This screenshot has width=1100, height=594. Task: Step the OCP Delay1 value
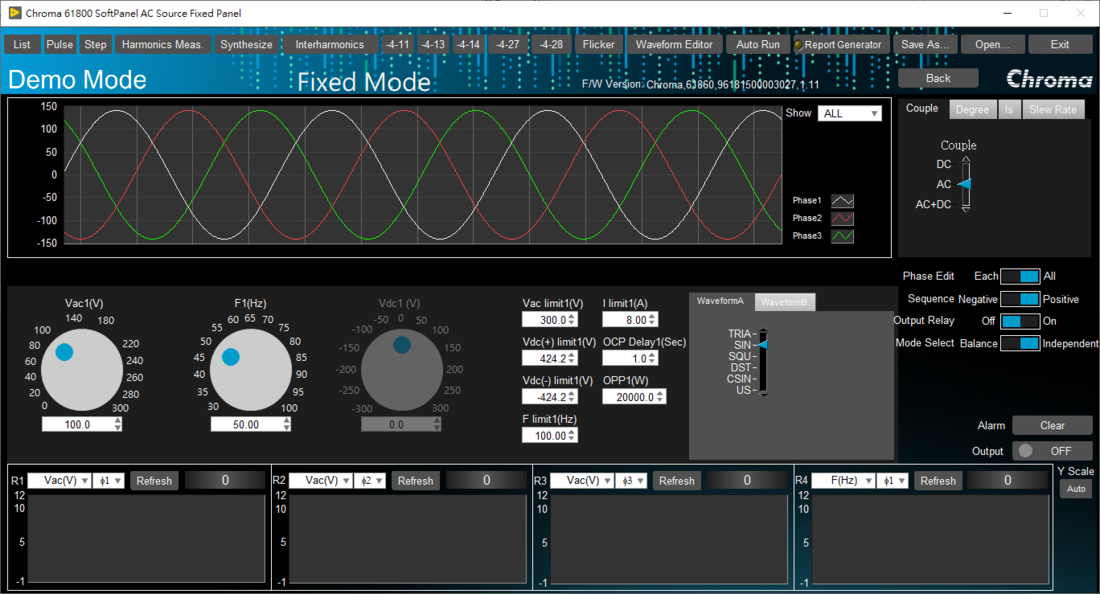pyautogui.click(x=652, y=358)
